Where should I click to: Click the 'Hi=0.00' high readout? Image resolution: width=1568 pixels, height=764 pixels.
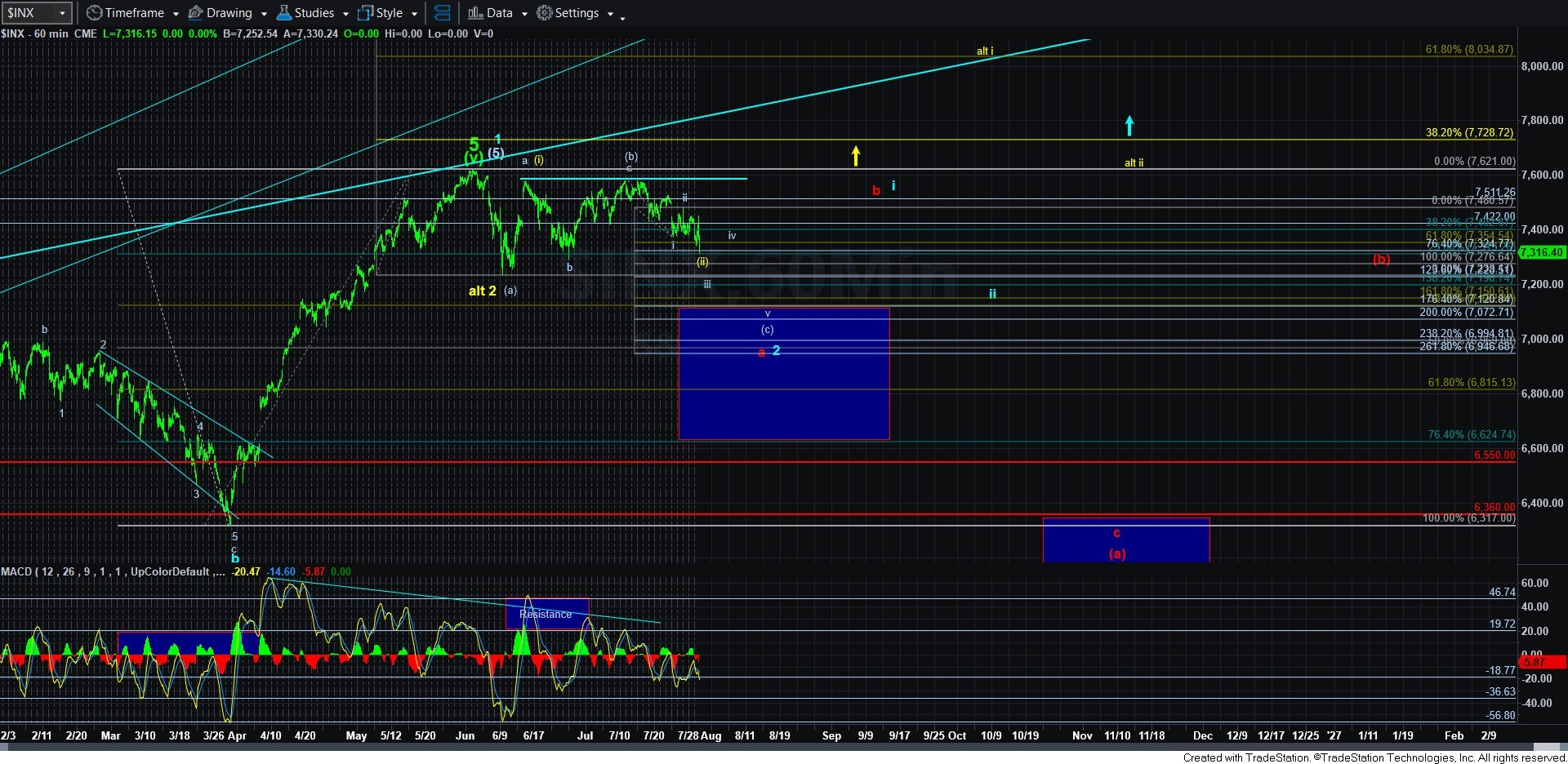(x=405, y=33)
